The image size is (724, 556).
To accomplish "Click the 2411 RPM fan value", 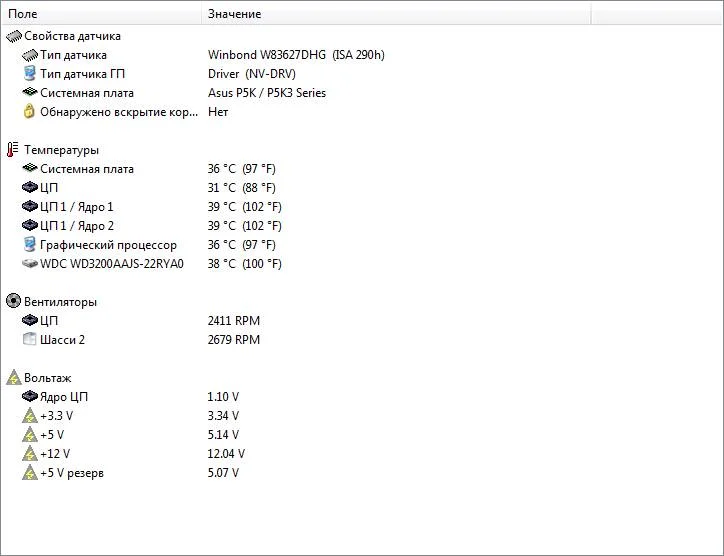I will pos(233,321).
